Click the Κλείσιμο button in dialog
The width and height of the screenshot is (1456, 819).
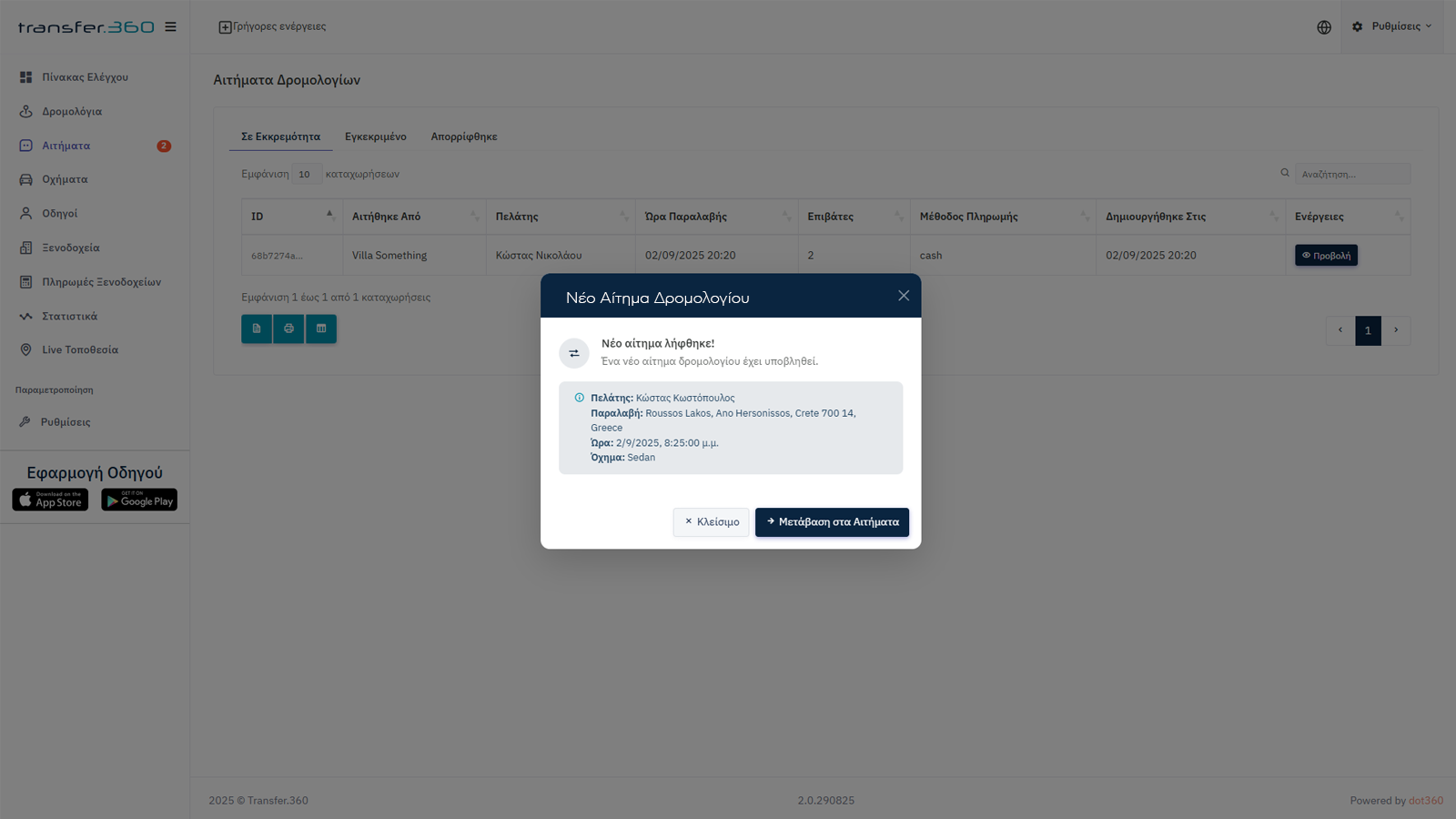tap(712, 522)
